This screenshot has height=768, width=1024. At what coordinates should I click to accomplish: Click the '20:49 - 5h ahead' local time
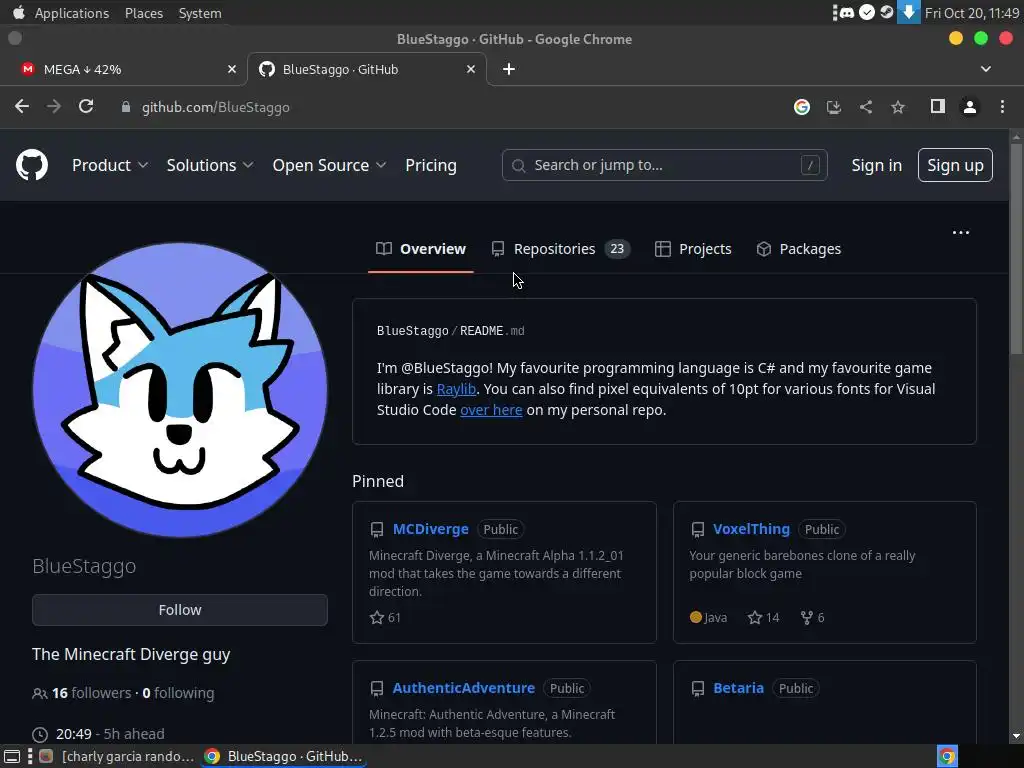tap(98, 734)
